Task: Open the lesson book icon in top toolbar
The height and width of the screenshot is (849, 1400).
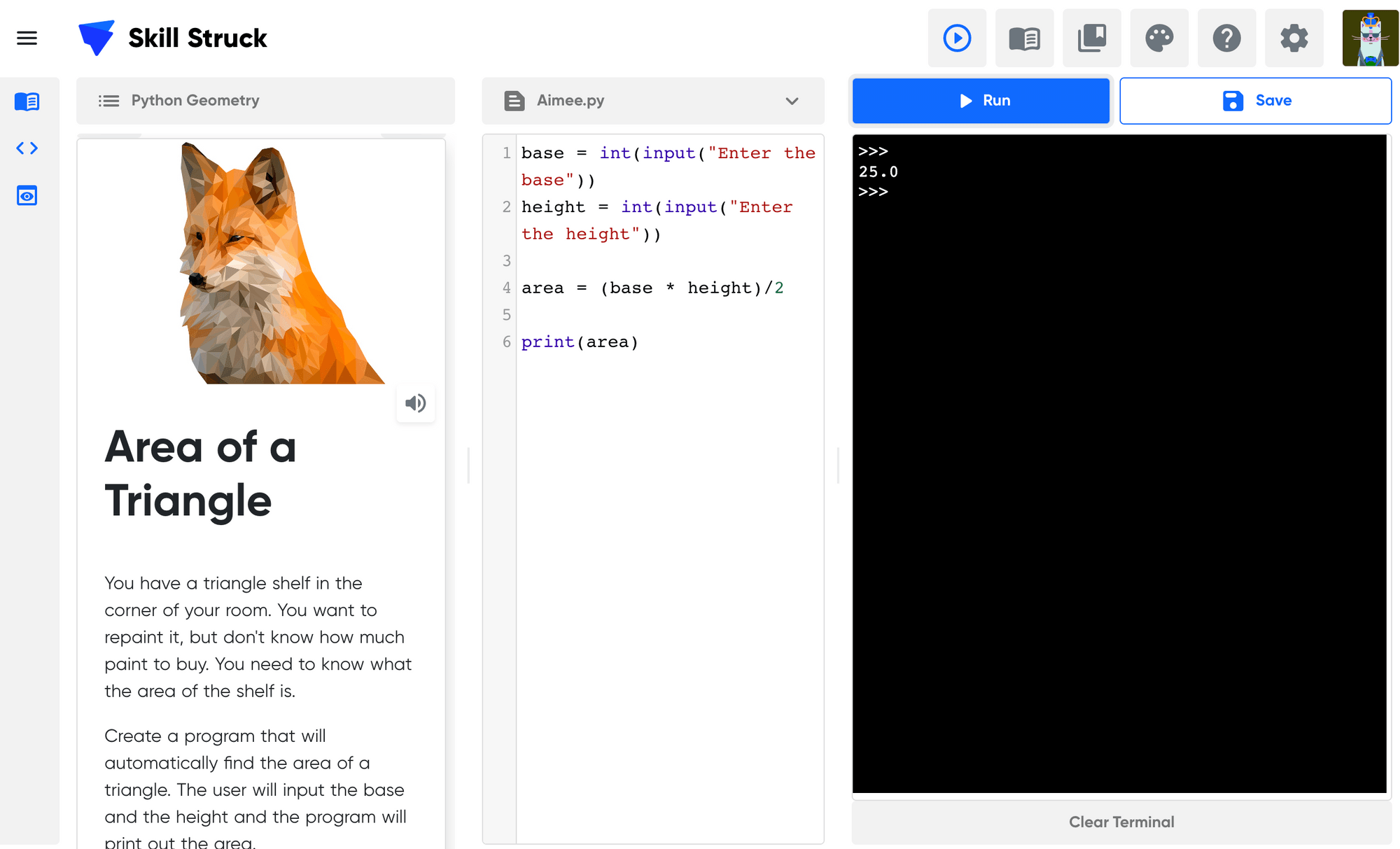Action: click(x=1024, y=38)
